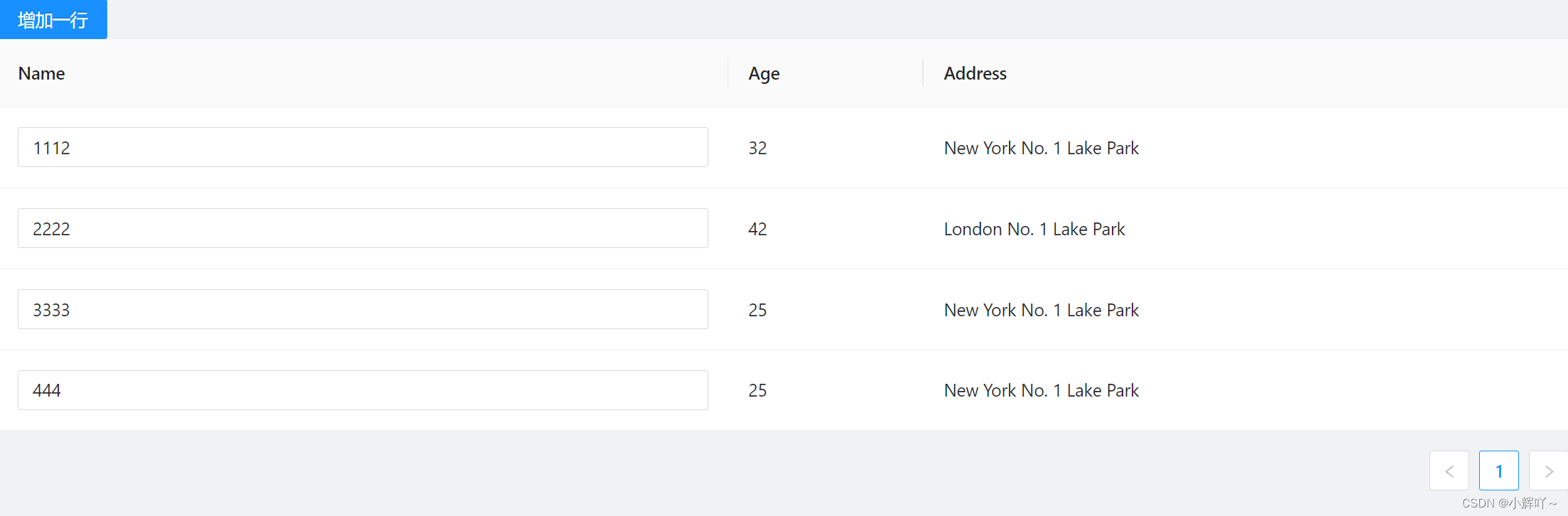The height and width of the screenshot is (516, 1568).
Task: Click the 增加一行 add row button
Action: [53, 20]
